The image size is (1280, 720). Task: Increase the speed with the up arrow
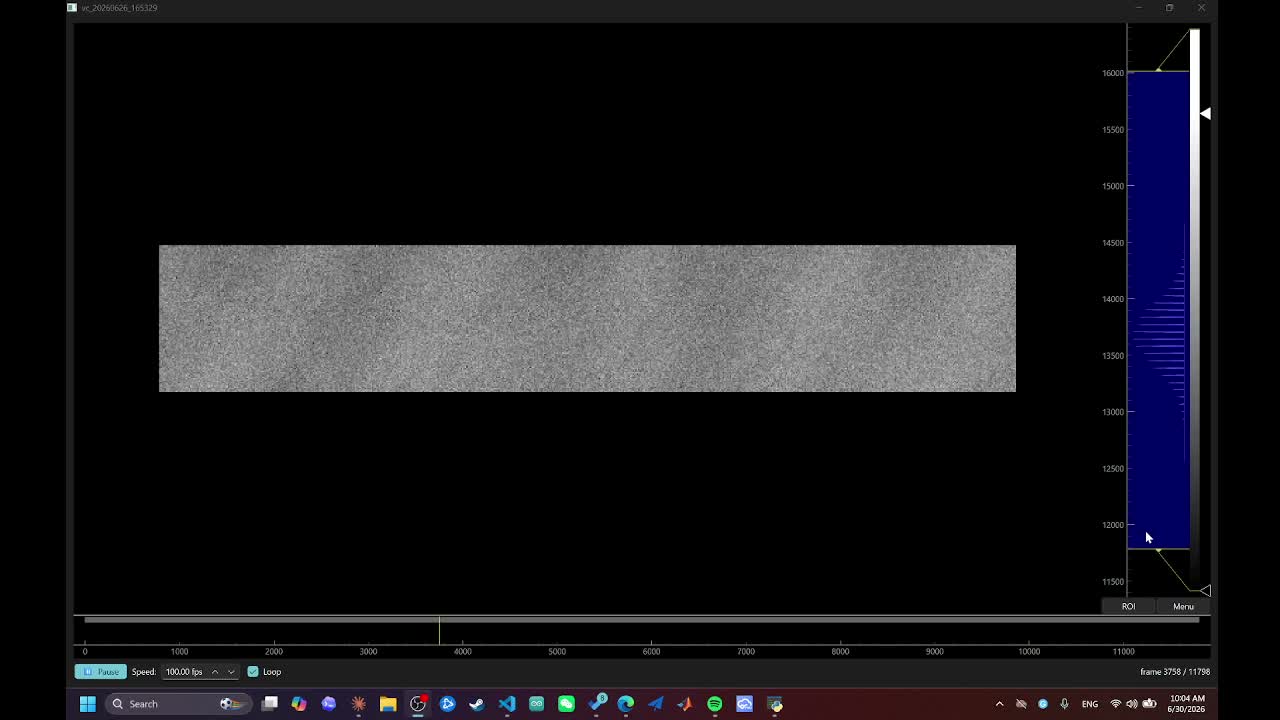pyautogui.click(x=215, y=672)
